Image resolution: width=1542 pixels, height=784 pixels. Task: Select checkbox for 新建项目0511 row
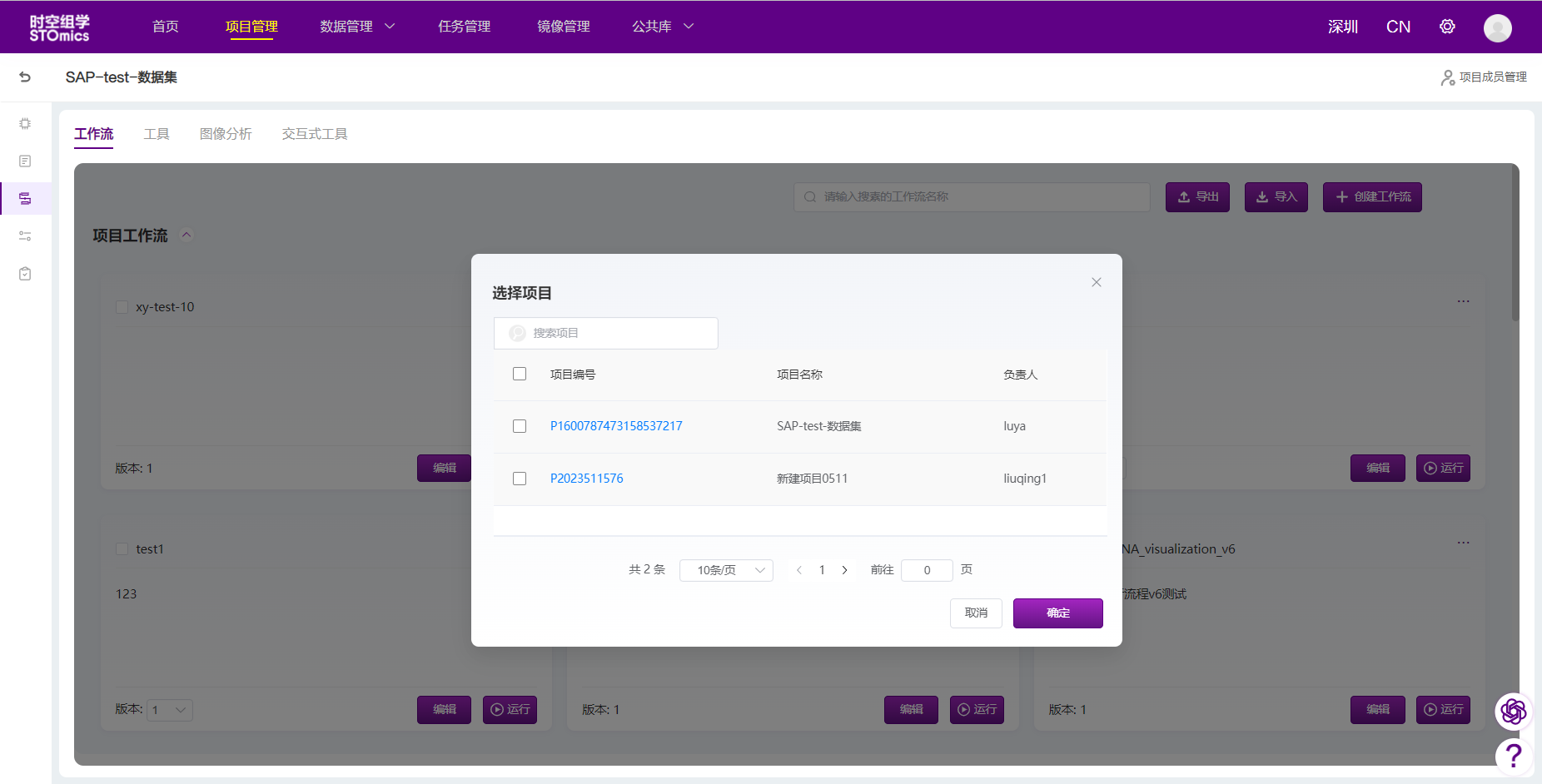tap(520, 479)
